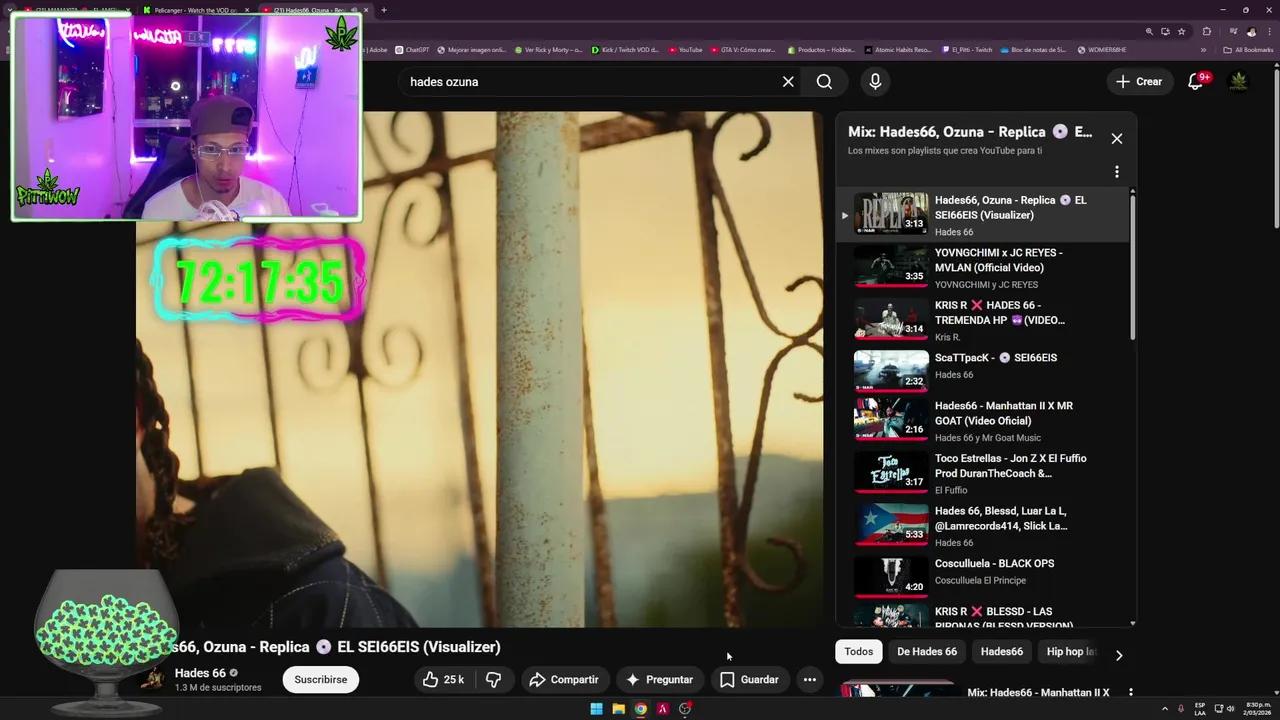Viewport: 1280px width, 720px height.
Task: Open the ChatGPT bookmark
Action: (412, 49)
